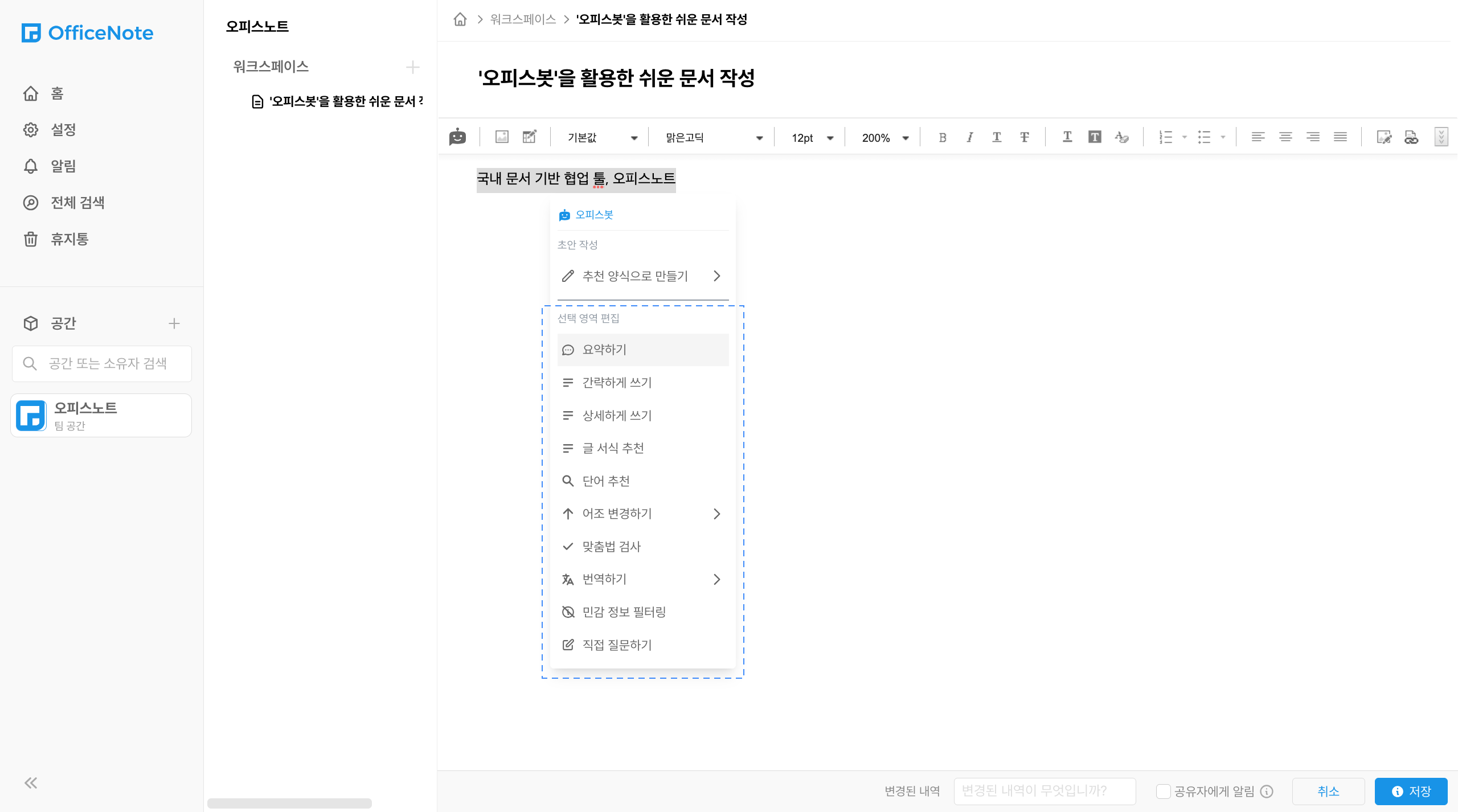Center-align the text

(1285, 137)
